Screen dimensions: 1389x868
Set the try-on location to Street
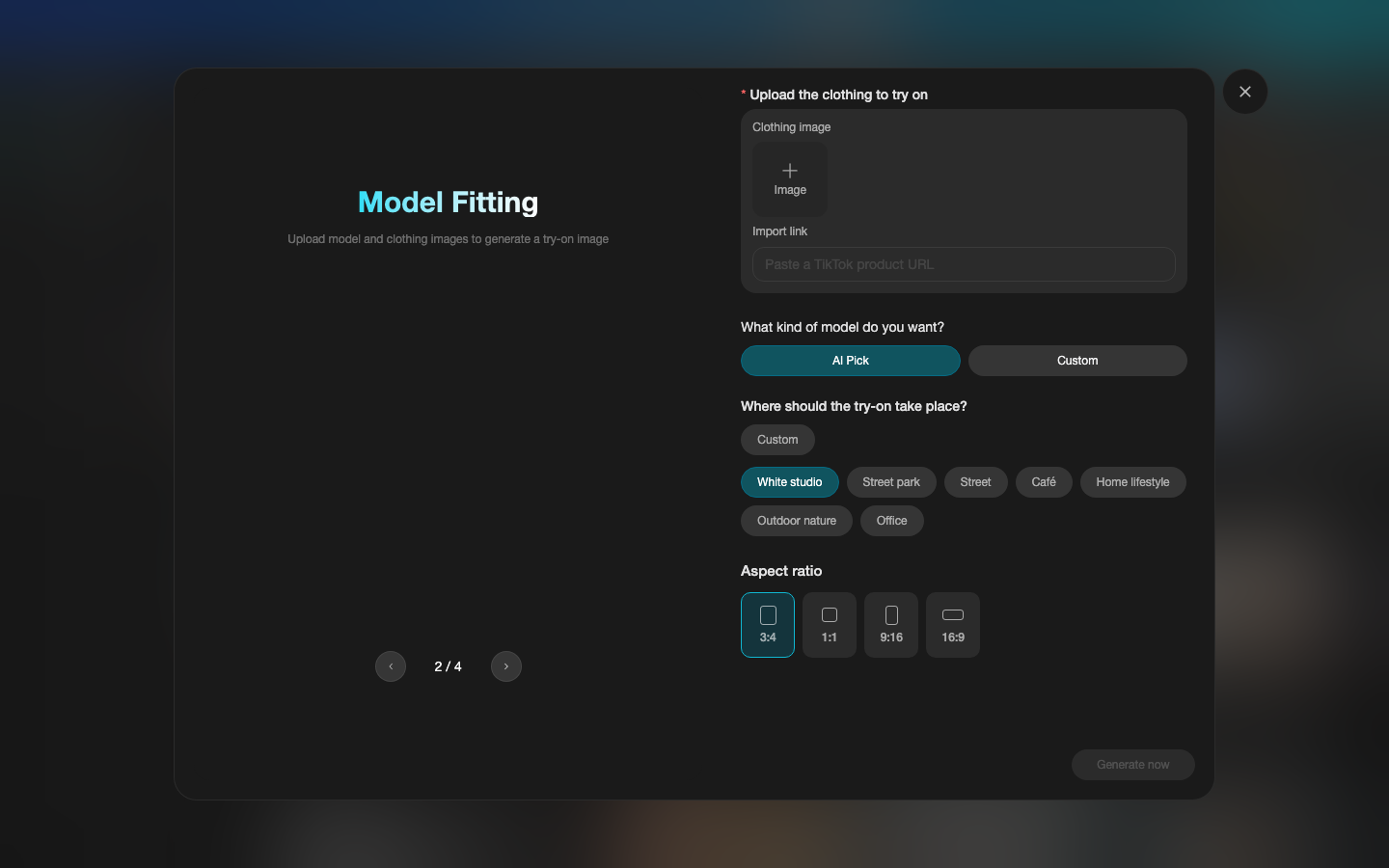975,482
